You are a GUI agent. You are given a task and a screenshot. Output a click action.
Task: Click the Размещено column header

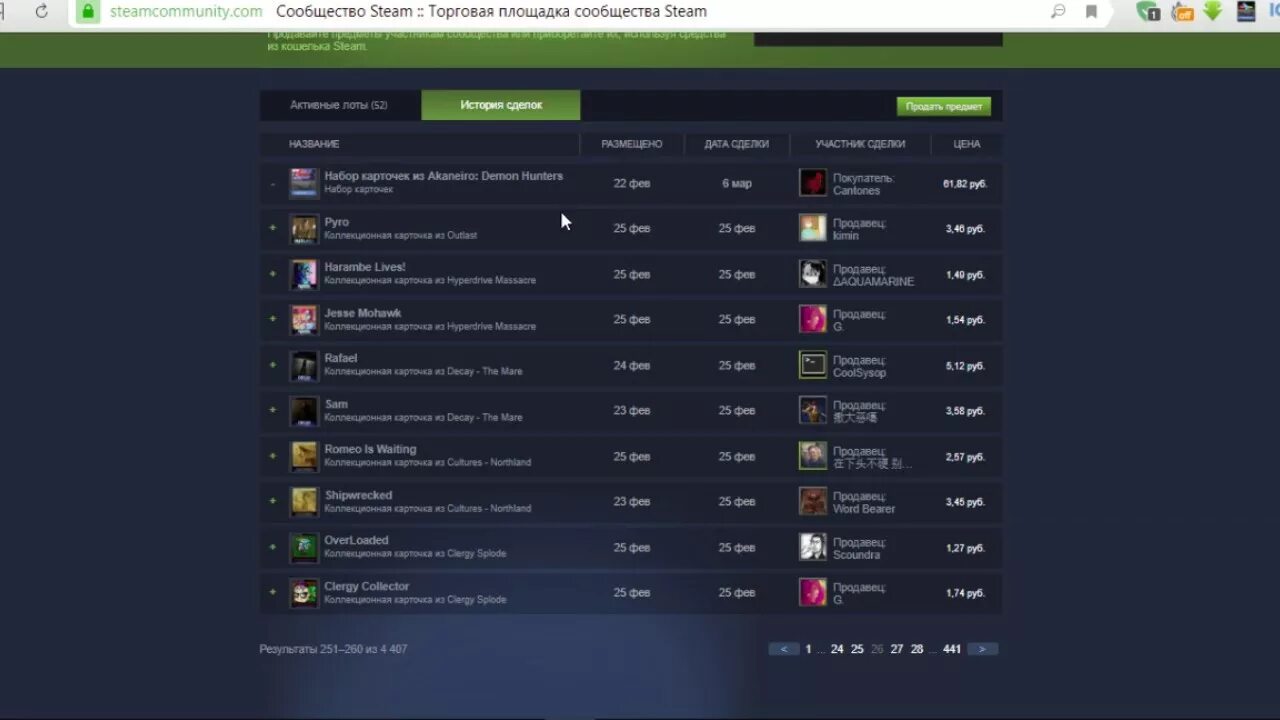click(632, 144)
